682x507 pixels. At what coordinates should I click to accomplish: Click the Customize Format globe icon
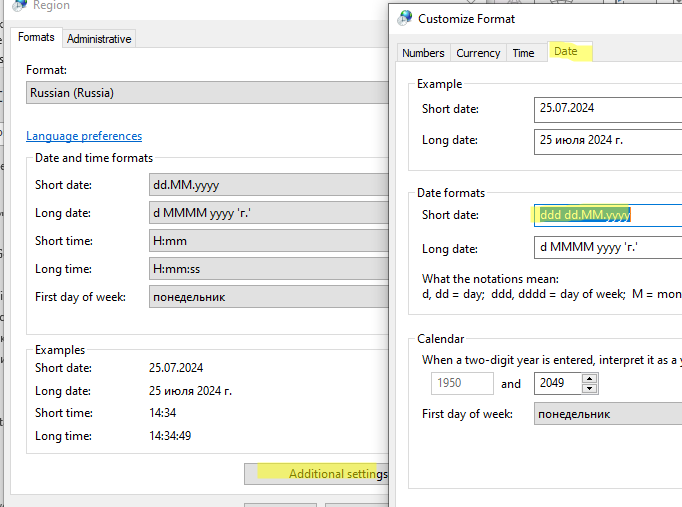pos(405,18)
